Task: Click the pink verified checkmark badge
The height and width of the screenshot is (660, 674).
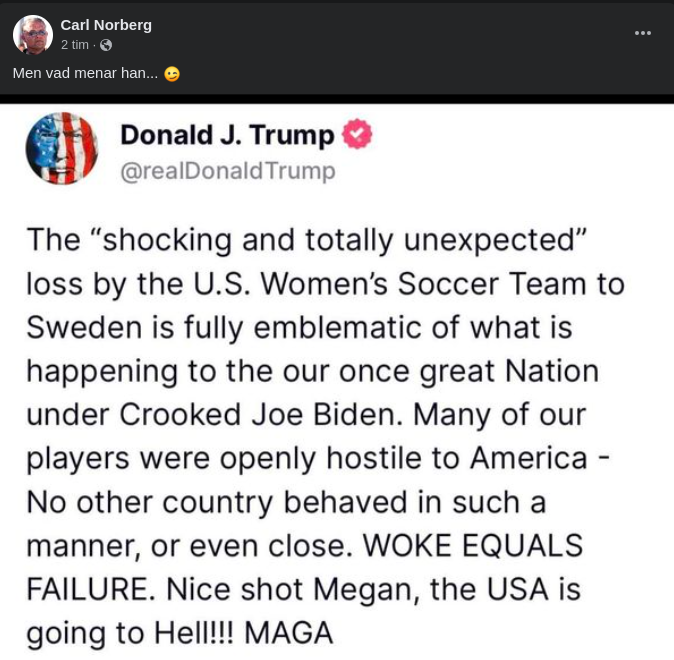Action: click(x=357, y=134)
